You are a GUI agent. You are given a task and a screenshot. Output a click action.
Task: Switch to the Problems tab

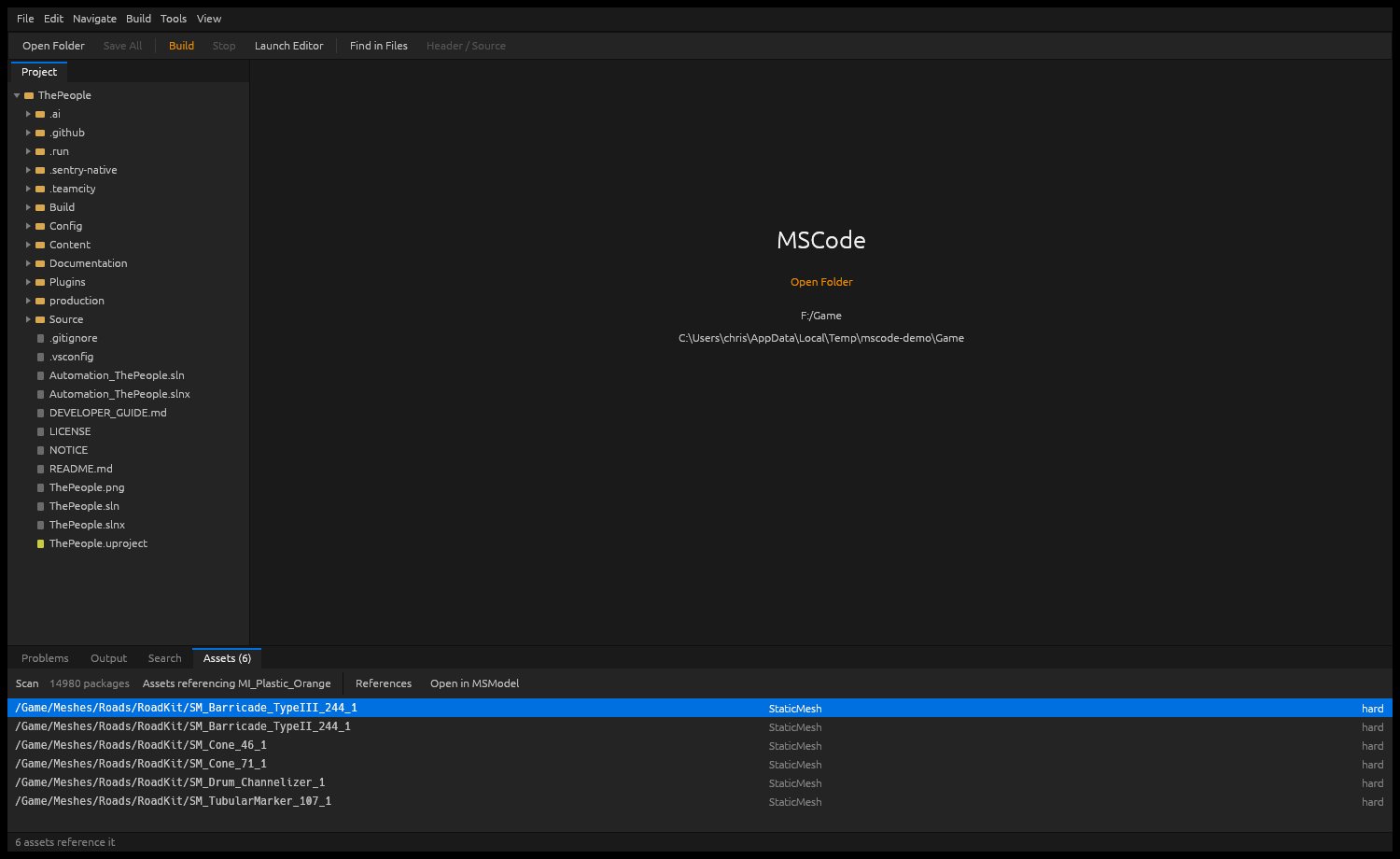tap(45, 658)
